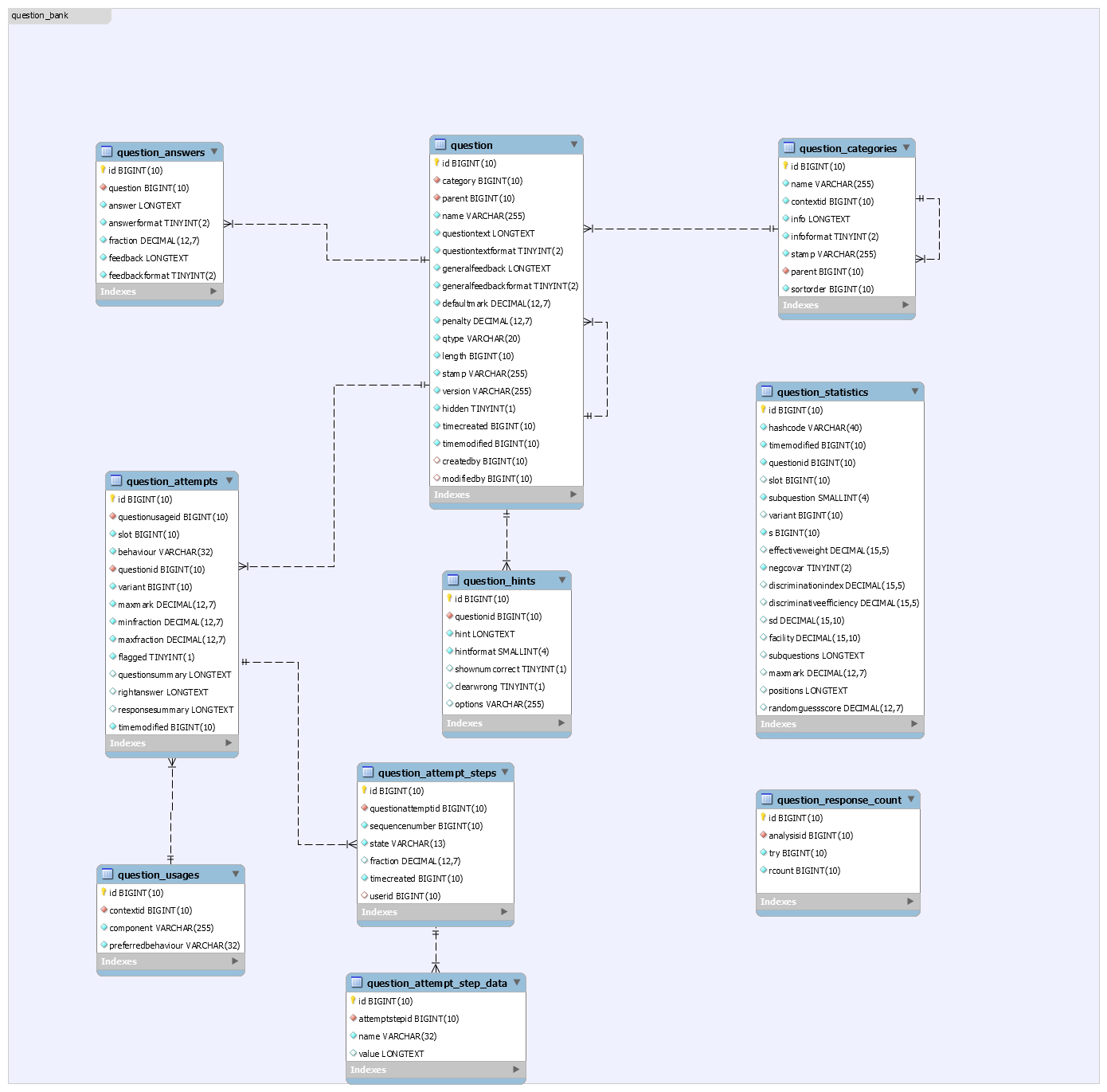Collapse question_statistics table via header arrow

click(915, 391)
